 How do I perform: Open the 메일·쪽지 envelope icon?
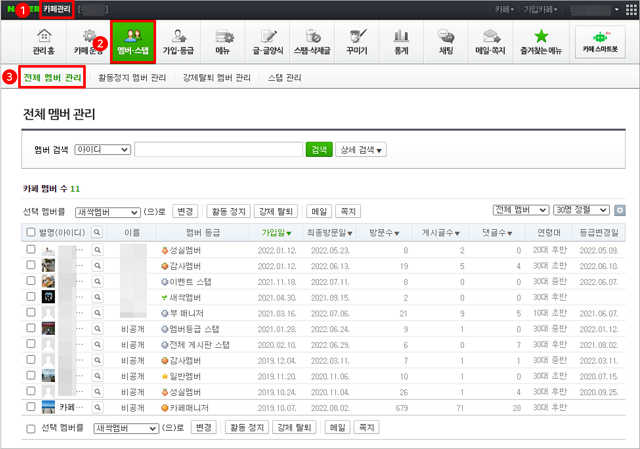coord(491,36)
